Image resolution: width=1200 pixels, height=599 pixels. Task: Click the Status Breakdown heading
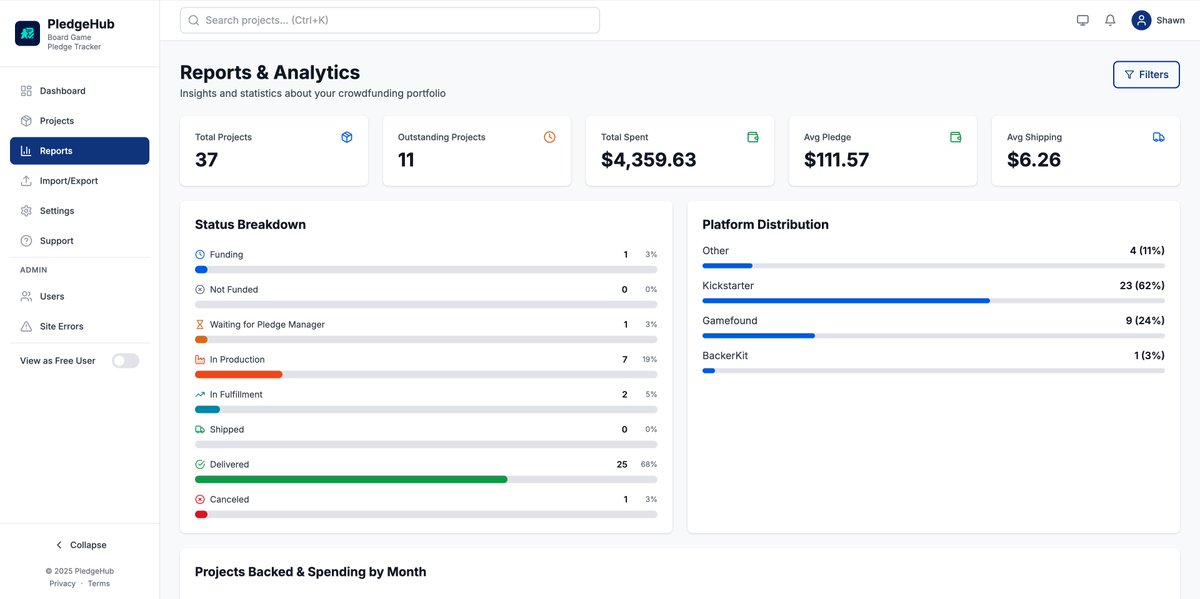(250, 225)
